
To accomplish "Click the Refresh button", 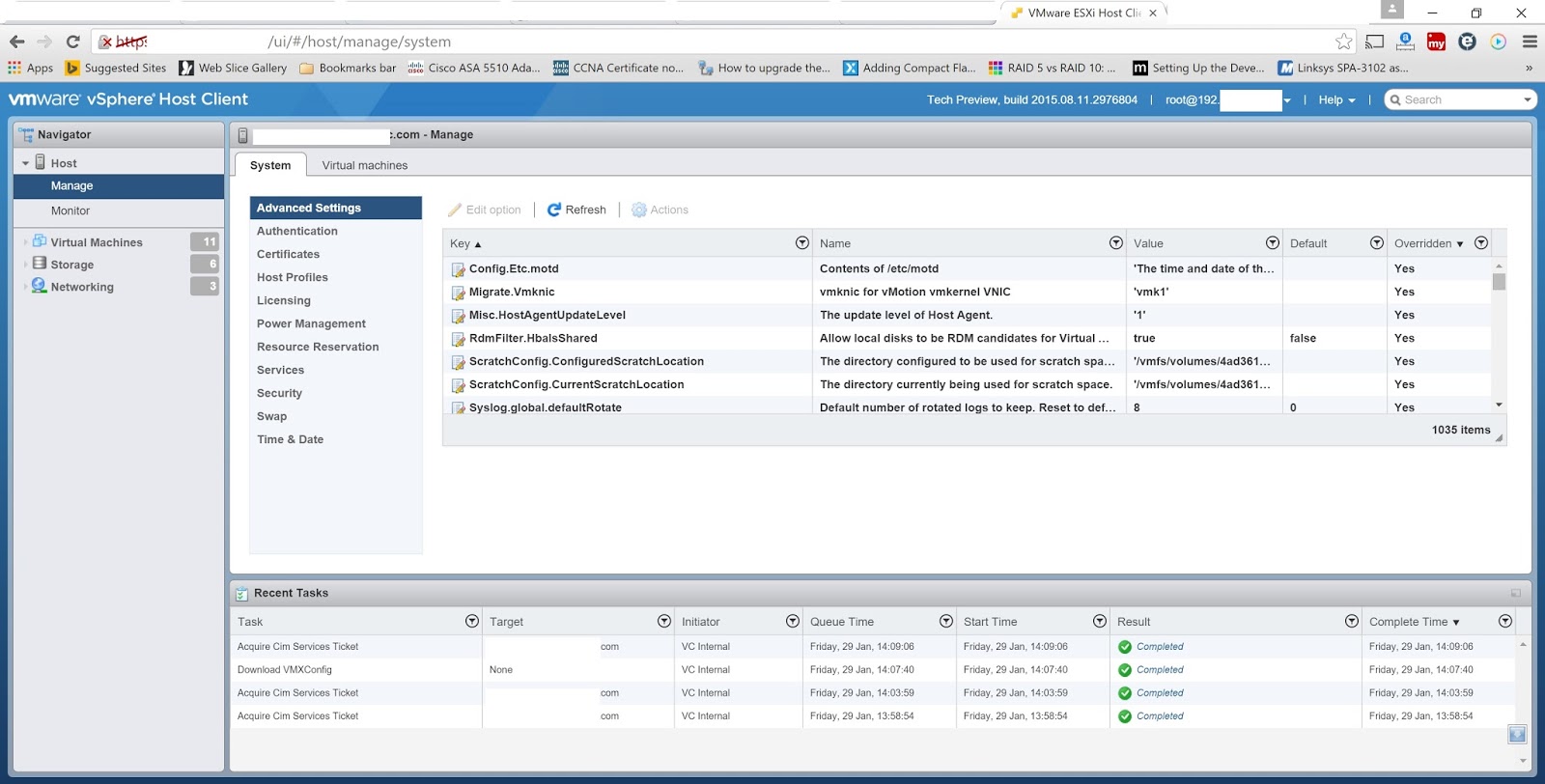I will coord(576,210).
